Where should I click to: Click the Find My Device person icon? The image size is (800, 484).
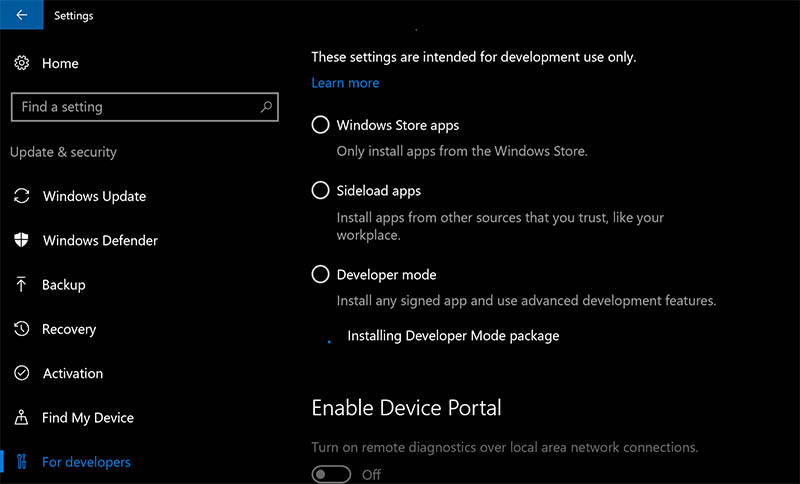click(x=21, y=417)
